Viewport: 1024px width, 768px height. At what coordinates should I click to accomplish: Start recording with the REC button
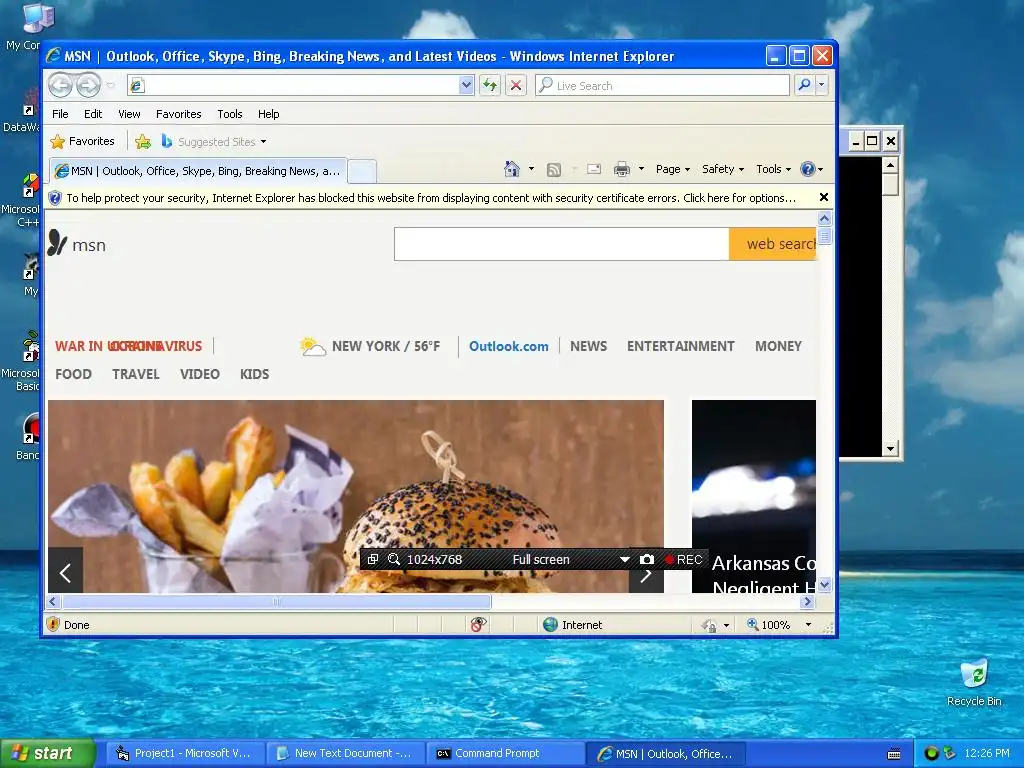(683, 560)
